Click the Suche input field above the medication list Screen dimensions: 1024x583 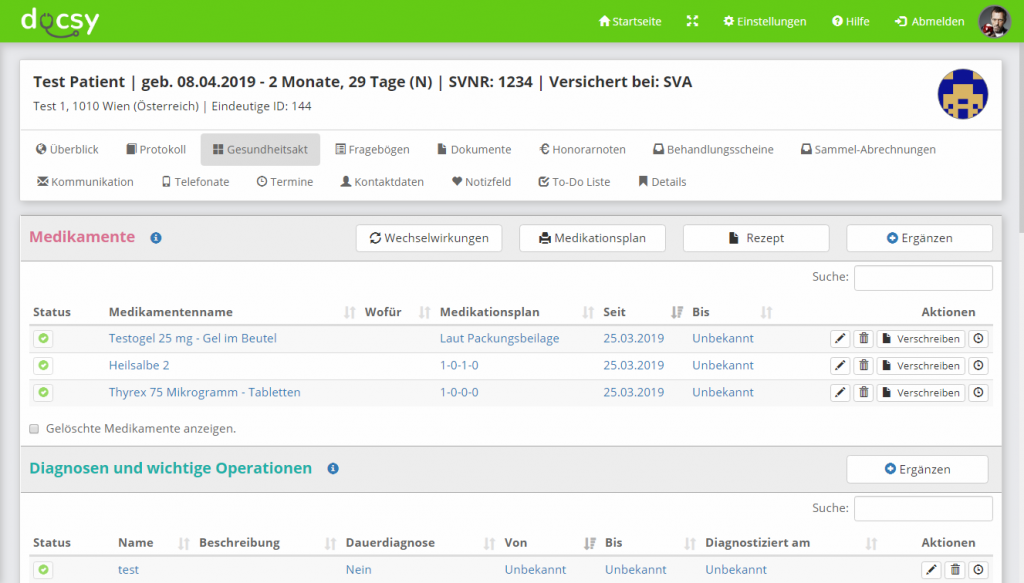click(x=922, y=277)
